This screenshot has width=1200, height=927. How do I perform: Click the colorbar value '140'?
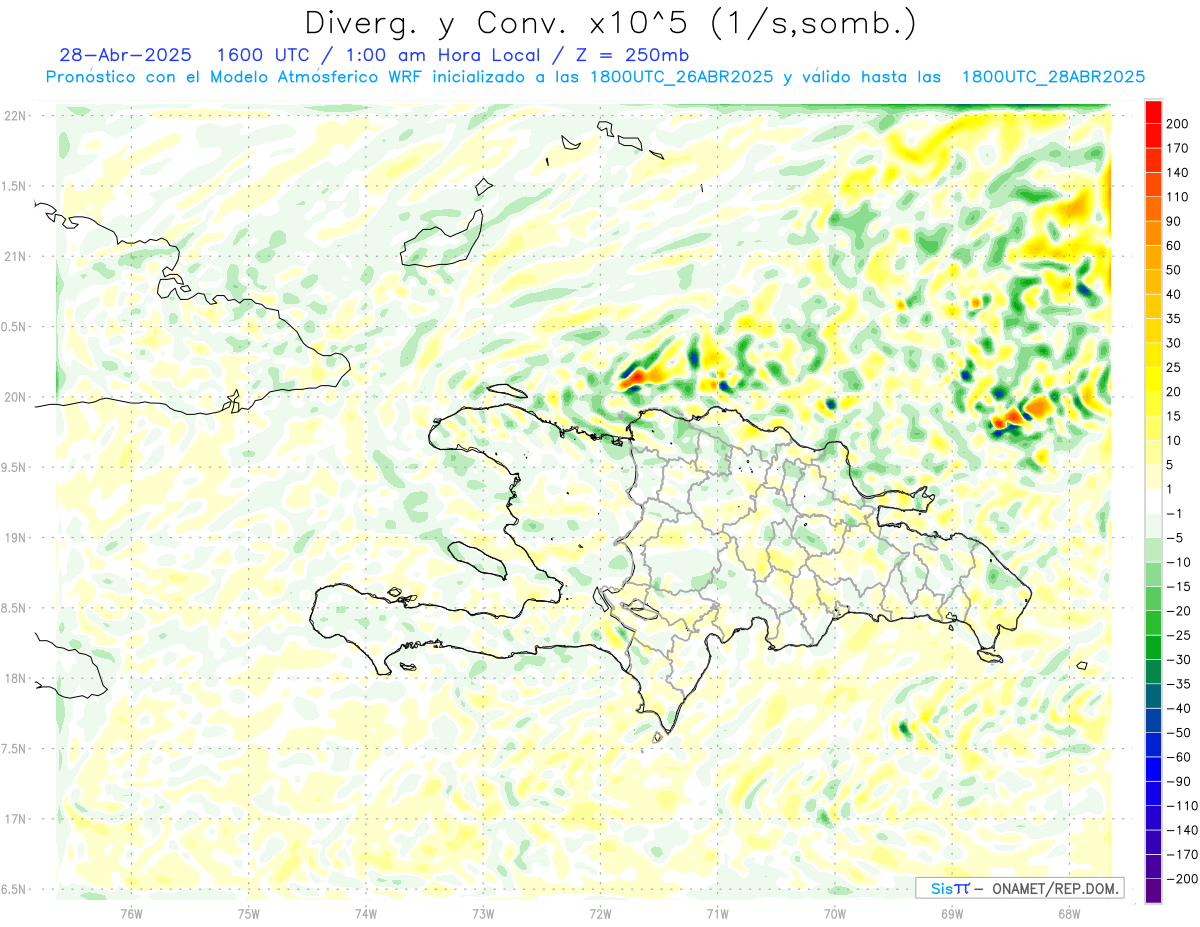1177,172
